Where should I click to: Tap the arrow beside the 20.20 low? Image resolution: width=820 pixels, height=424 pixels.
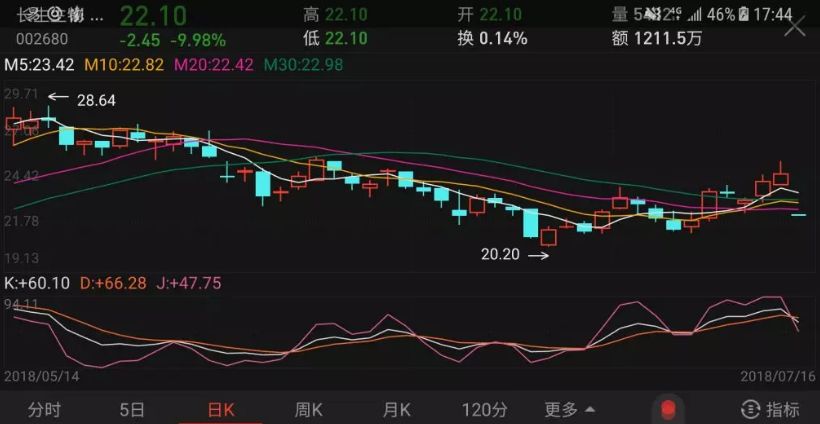[x=538, y=256]
